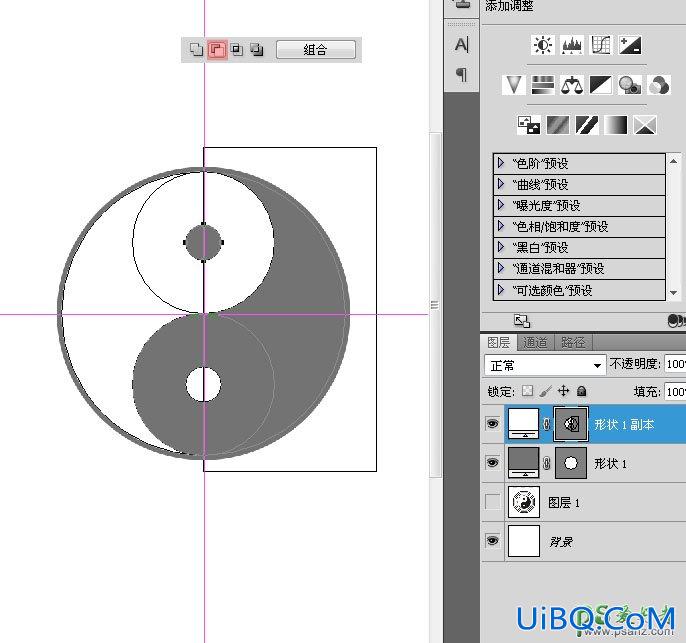Add a Vibrance adjustment
The height and width of the screenshot is (643, 686).
tap(514, 84)
